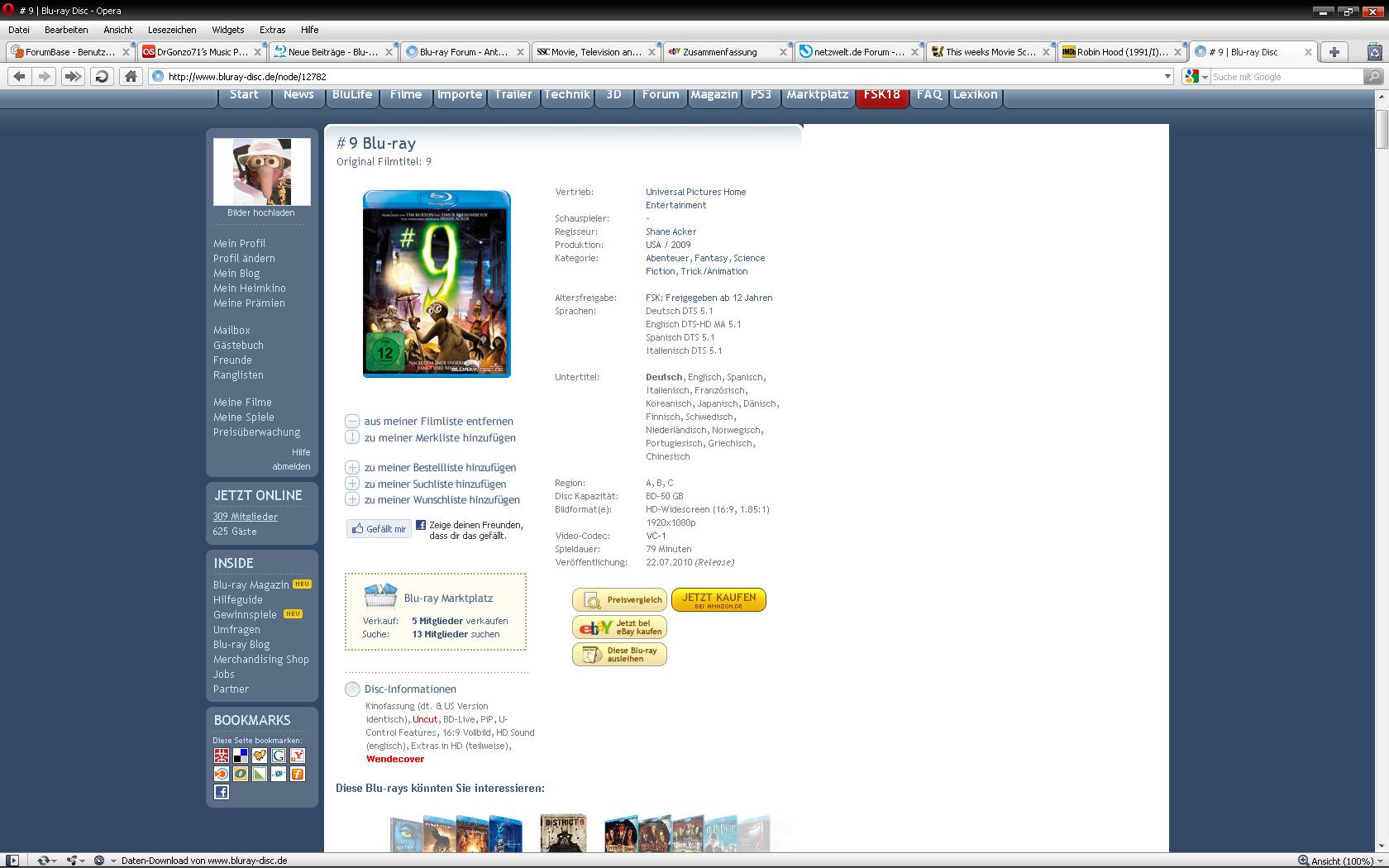
Task: Go to the browser Home page
Action: tap(131, 76)
